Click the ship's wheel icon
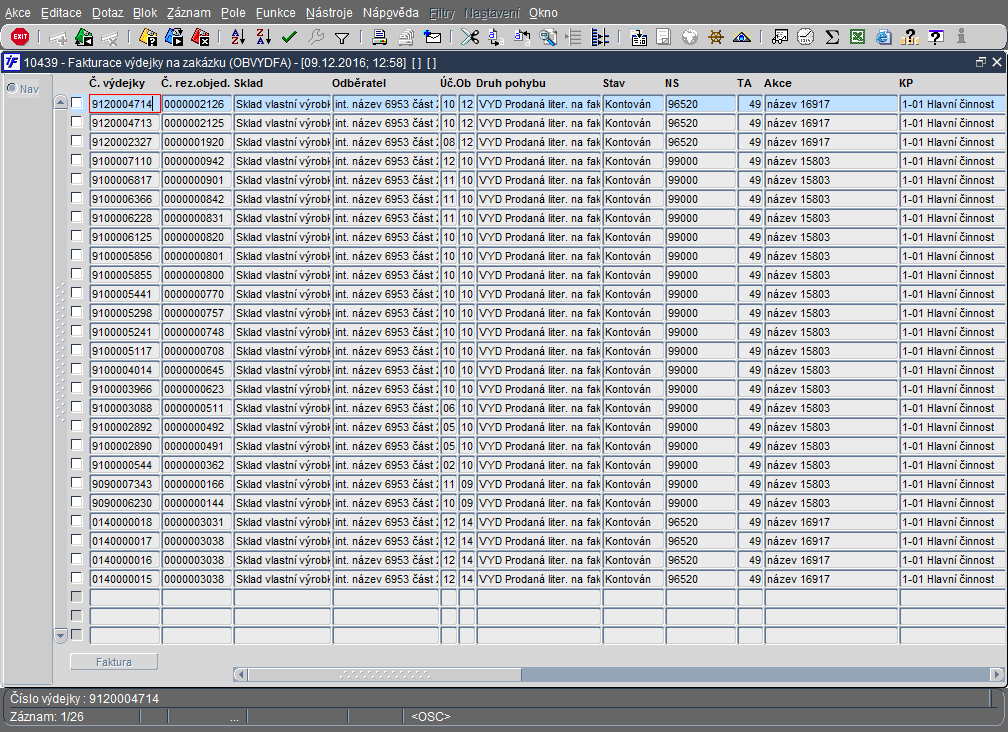Image resolution: width=1008 pixels, height=732 pixels. click(x=716, y=37)
